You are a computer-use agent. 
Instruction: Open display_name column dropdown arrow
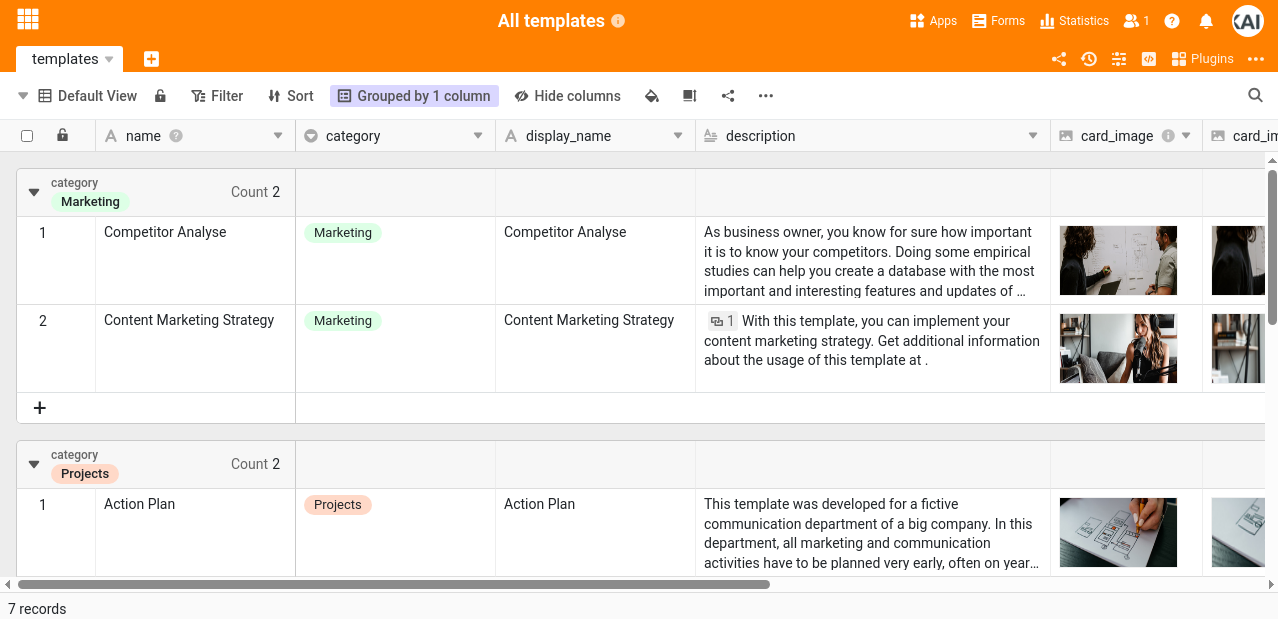pyautogui.click(x=677, y=136)
